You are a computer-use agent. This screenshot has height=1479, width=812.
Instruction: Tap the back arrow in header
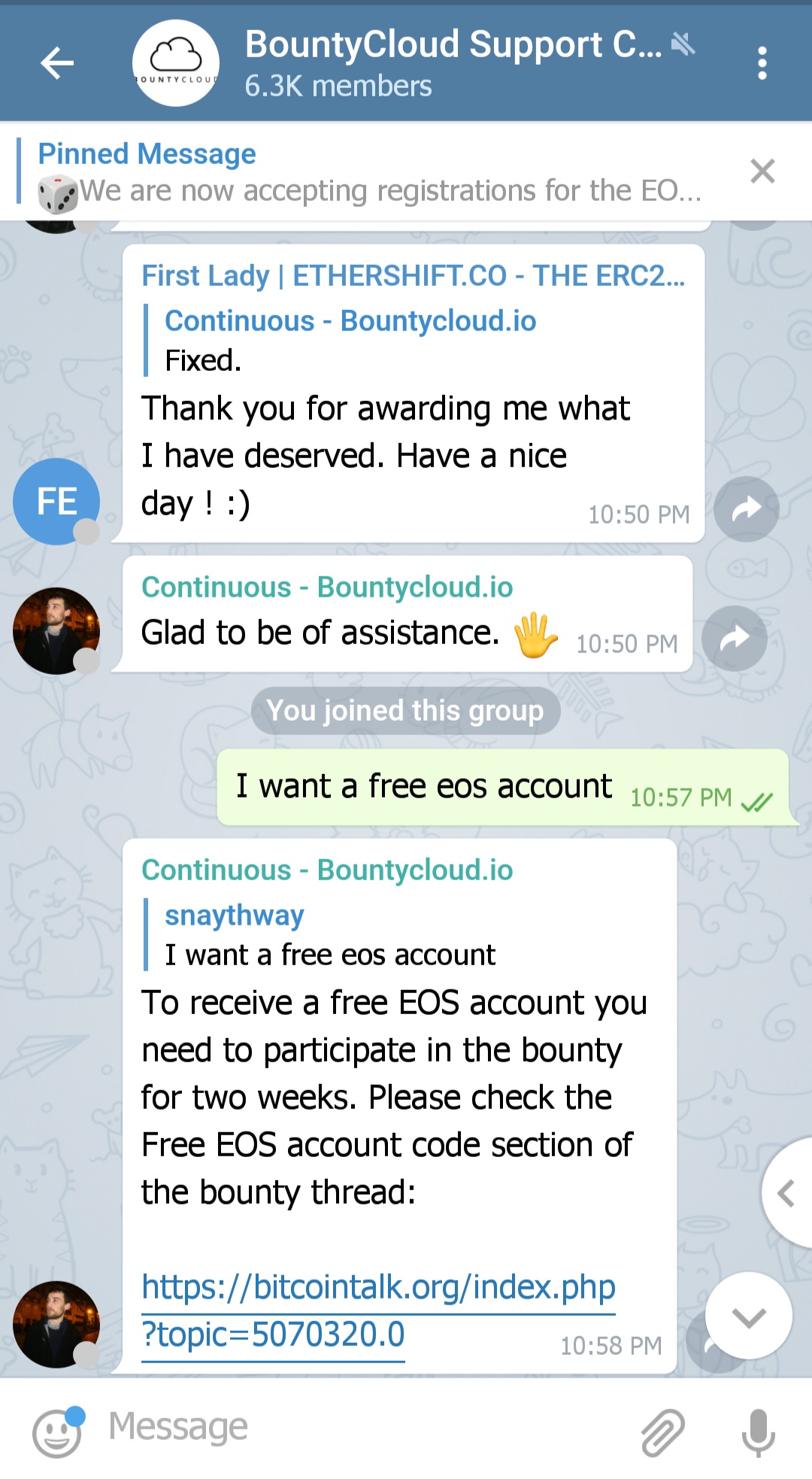coord(57,62)
